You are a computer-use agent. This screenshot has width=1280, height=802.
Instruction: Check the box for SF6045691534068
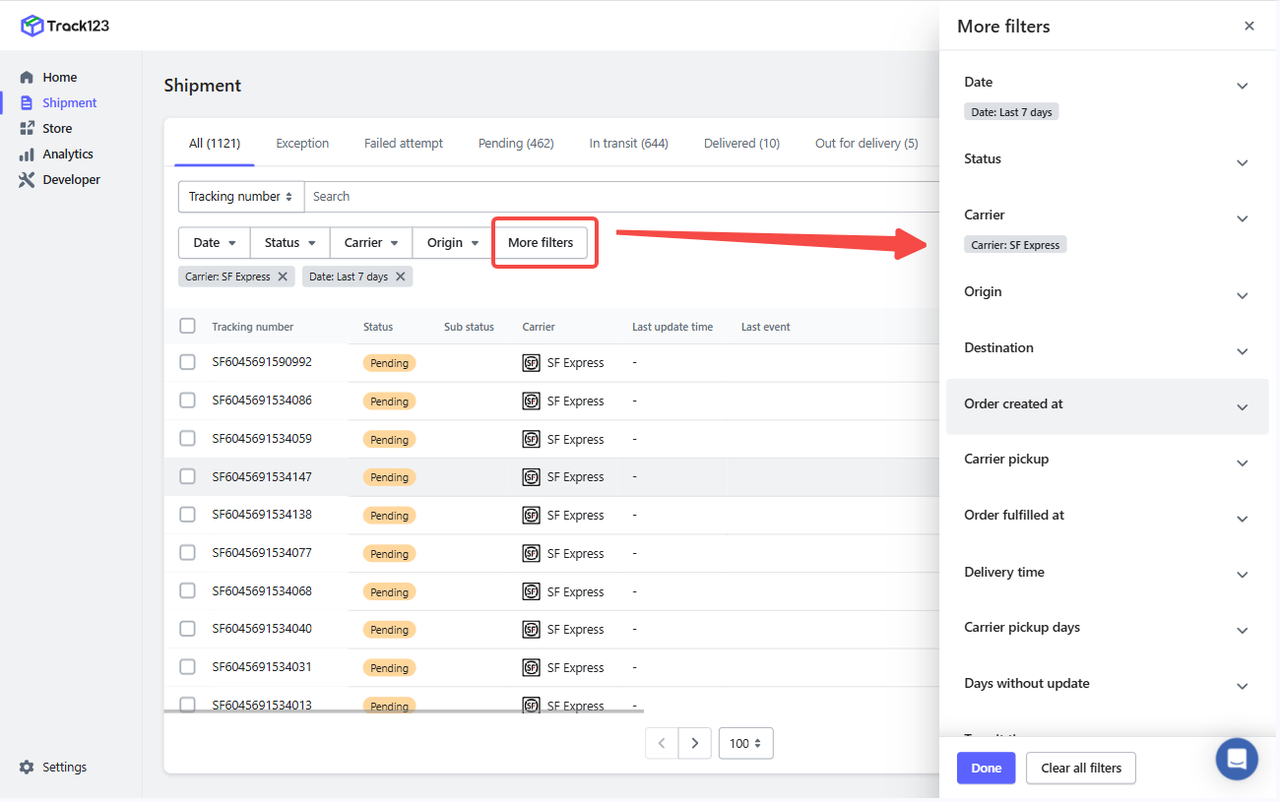[x=187, y=590]
